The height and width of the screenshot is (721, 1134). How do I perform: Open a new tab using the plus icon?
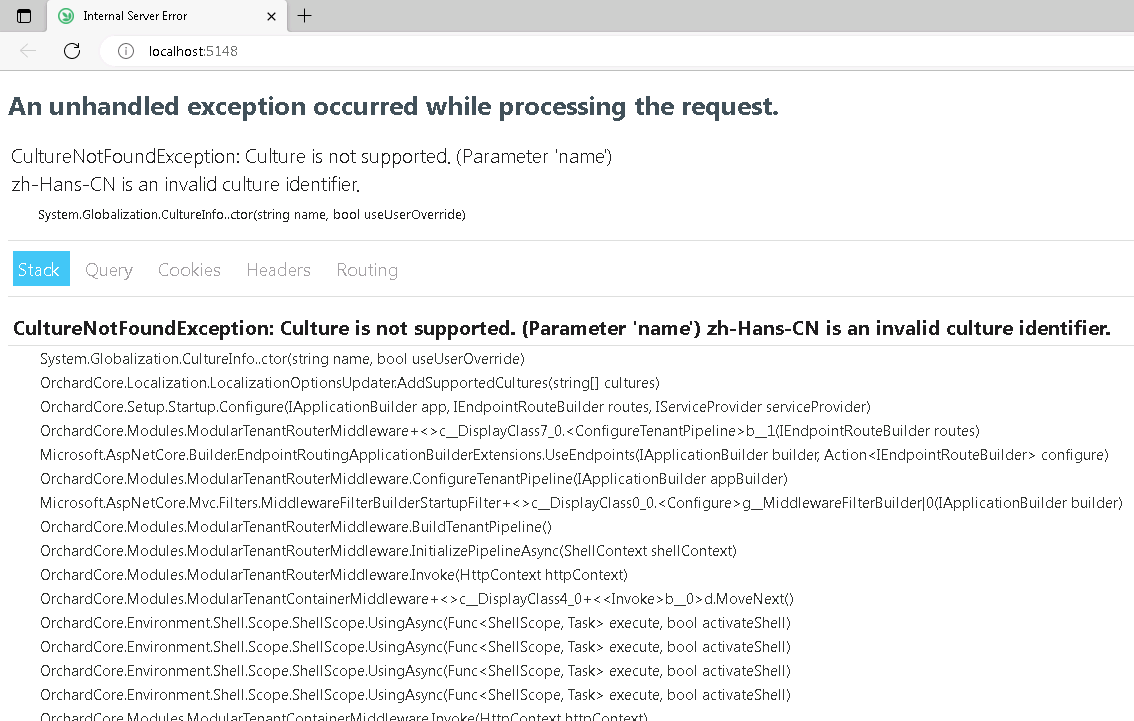[304, 16]
